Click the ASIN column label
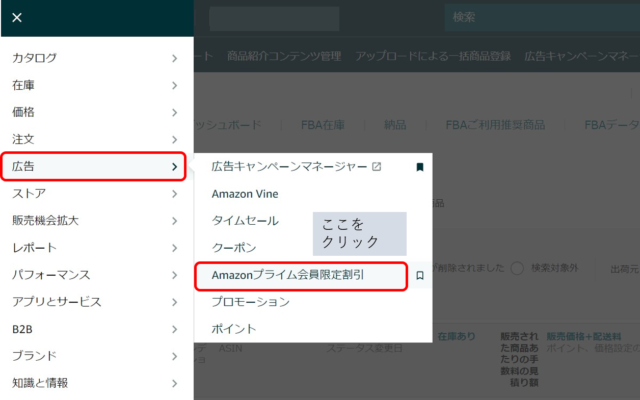 pyautogui.click(x=231, y=348)
